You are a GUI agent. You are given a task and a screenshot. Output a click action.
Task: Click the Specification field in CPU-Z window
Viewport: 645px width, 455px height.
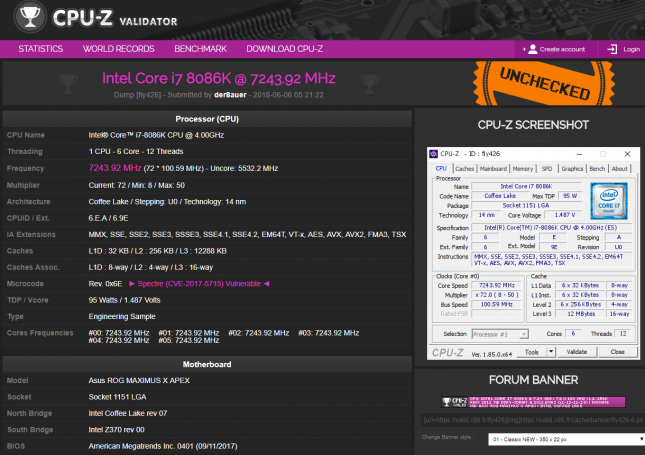coord(551,228)
